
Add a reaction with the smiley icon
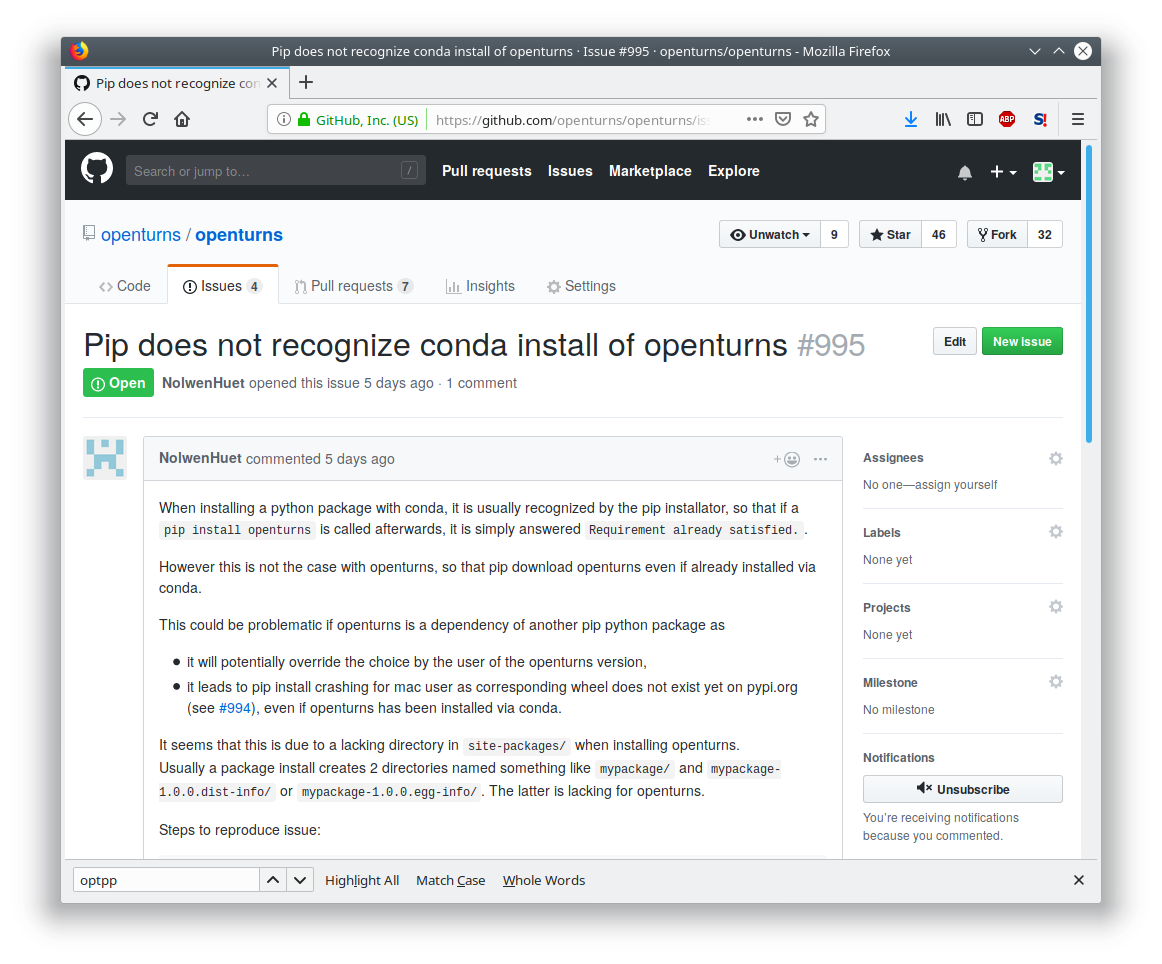tap(791, 459)
